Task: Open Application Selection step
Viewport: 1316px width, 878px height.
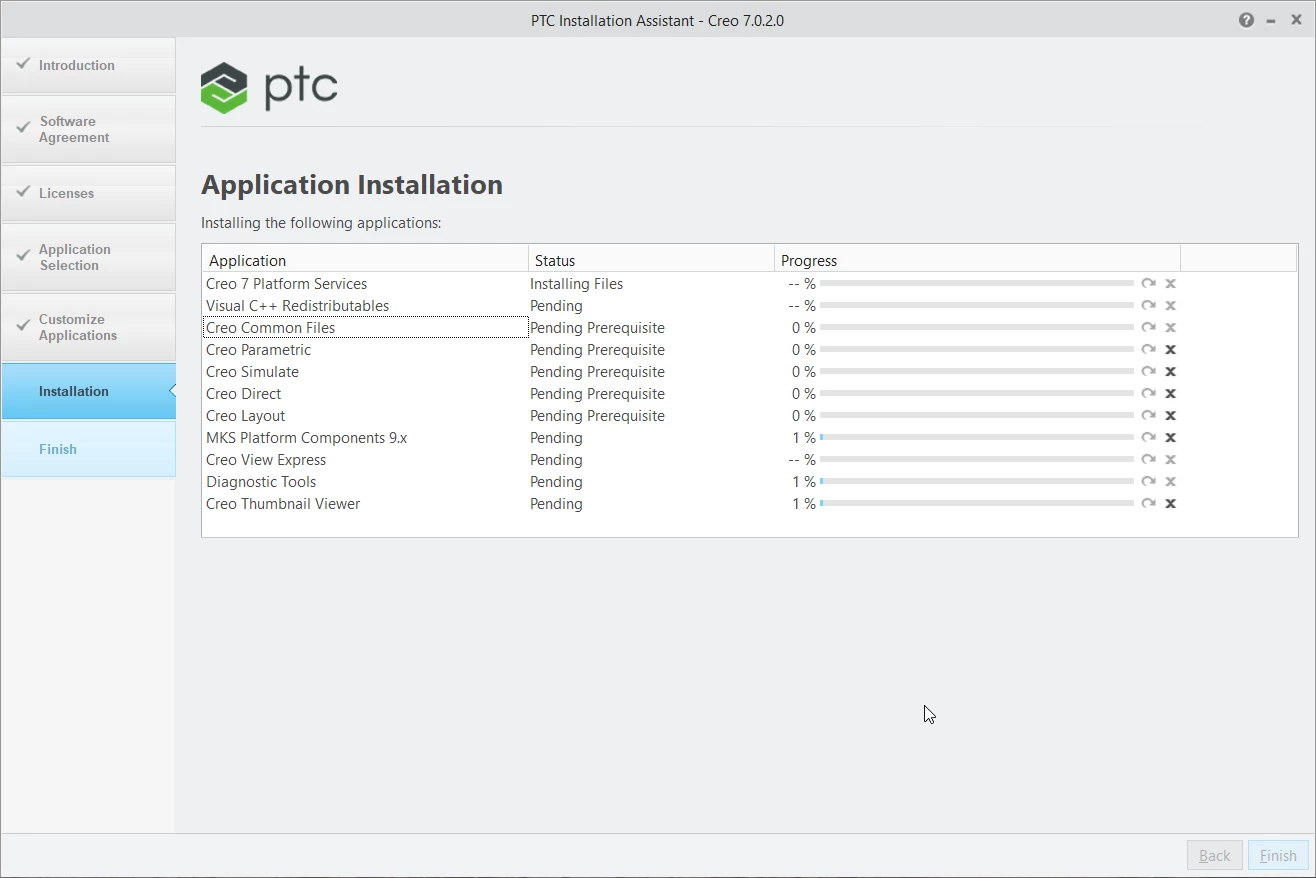Action: (88, 258)
